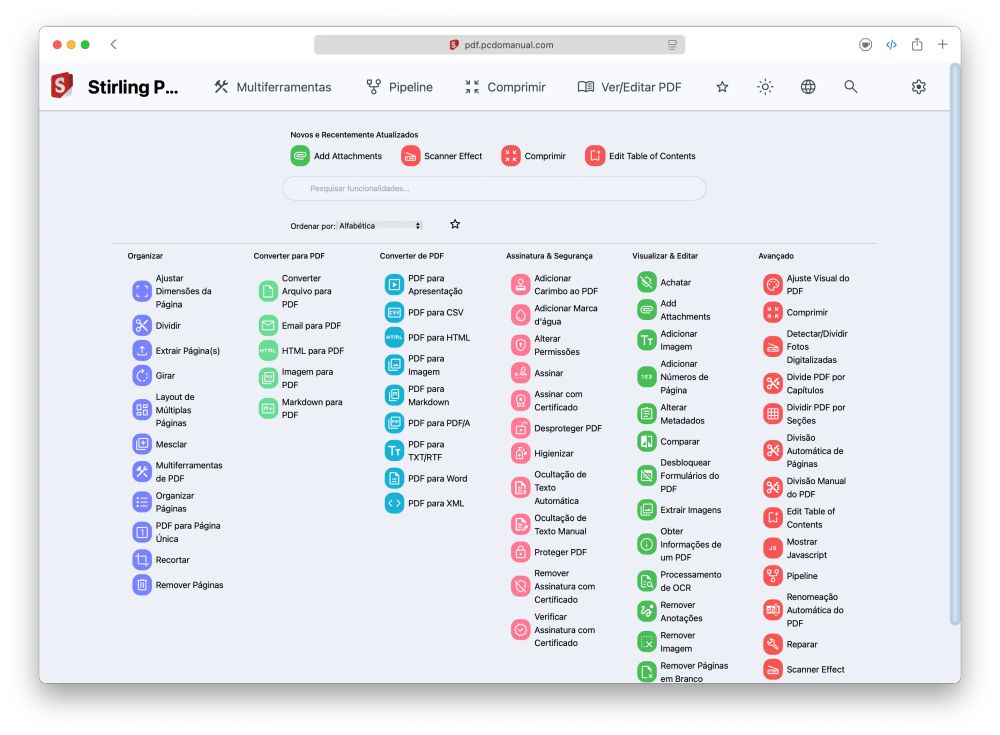Open settings gear in the navbar
The height and width of the screenshot is (735, 1000).
click(918, 87)
